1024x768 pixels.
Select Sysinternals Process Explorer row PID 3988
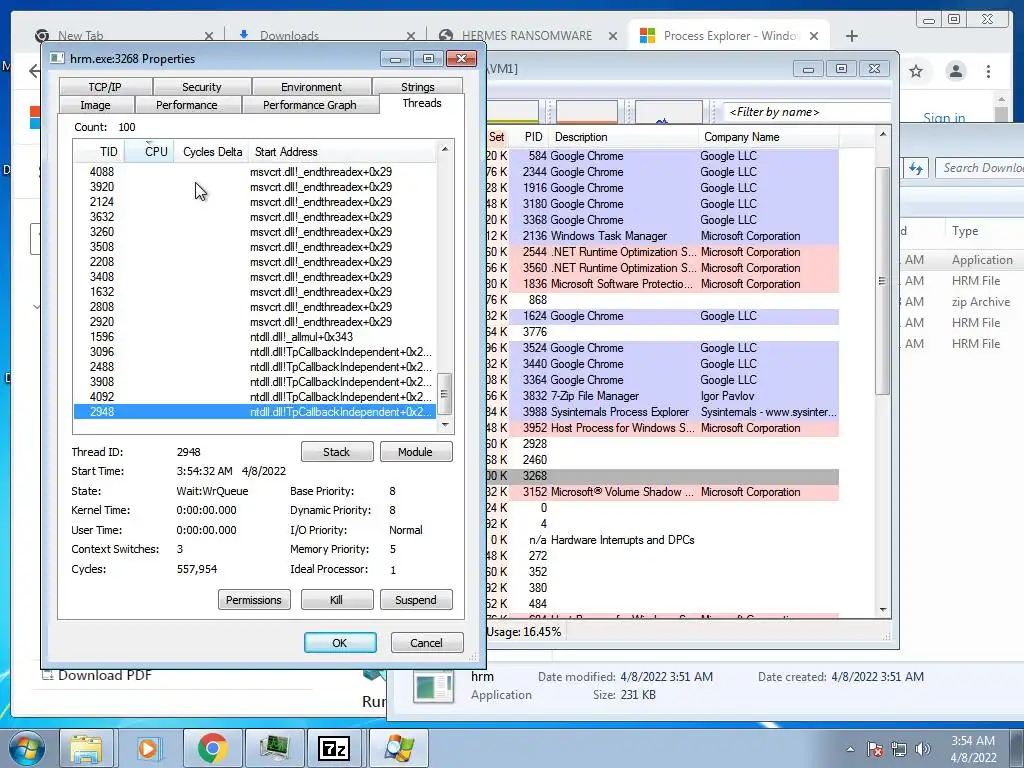click(663, 412)
